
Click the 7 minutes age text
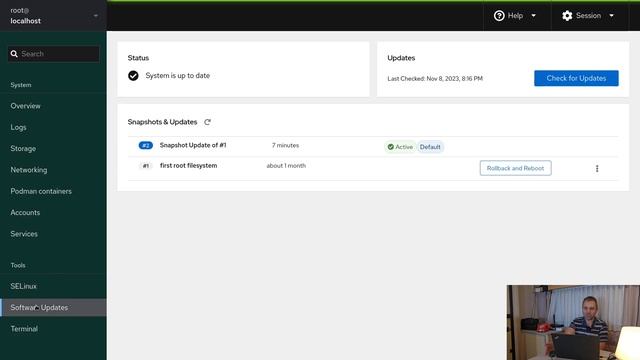[x=285, y=145]
